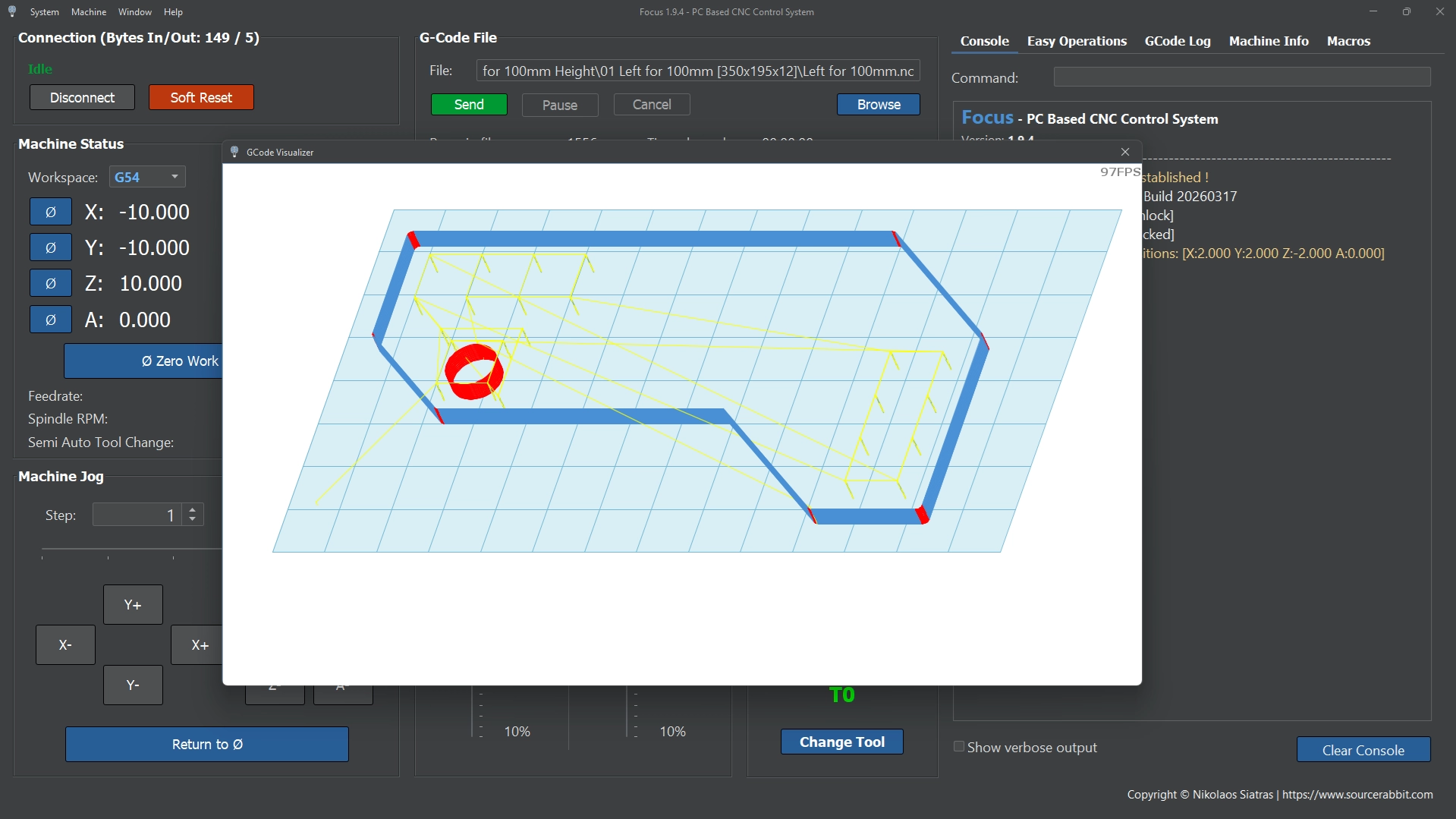The image size is (1456, 819).
Task: Switch to the Macros tab
Action: [x=1348, y=41]
